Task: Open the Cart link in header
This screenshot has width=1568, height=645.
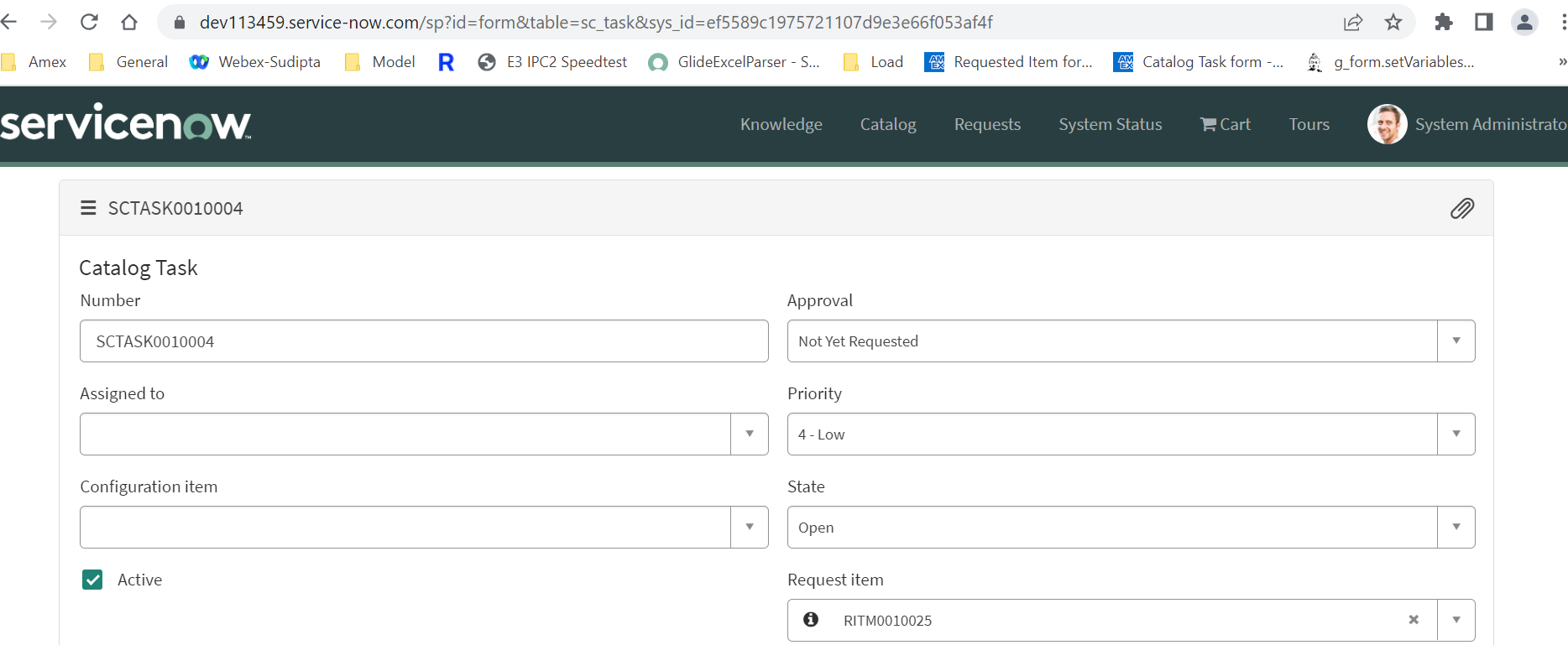Action: click(x=1226, y=124)
